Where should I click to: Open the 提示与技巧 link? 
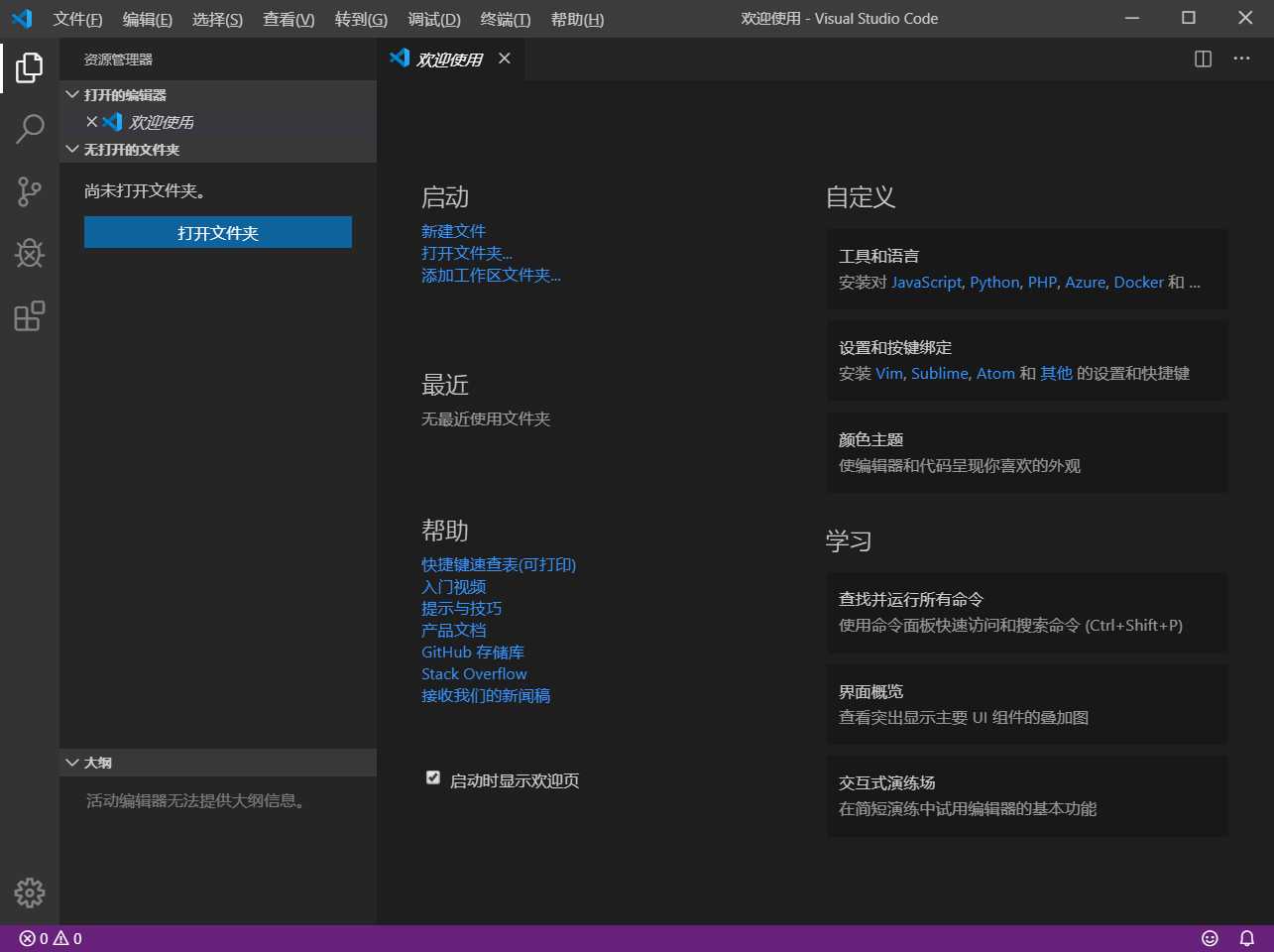click(461, 608)
